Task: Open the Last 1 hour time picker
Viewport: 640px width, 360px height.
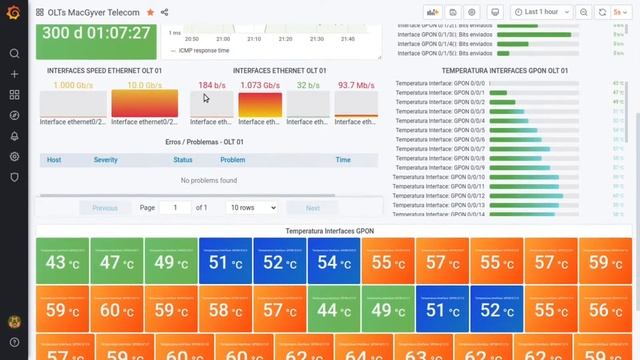Action: coord(542,12)
